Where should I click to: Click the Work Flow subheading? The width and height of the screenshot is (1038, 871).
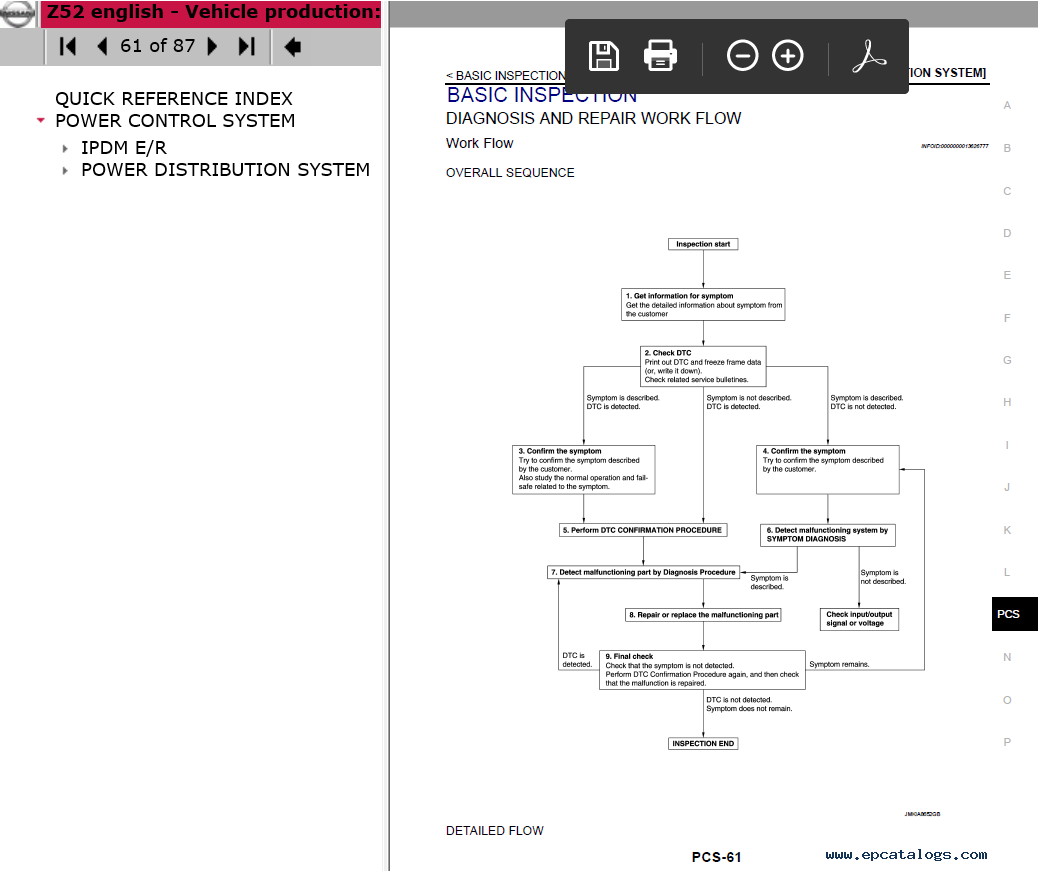tap(479, 144)
